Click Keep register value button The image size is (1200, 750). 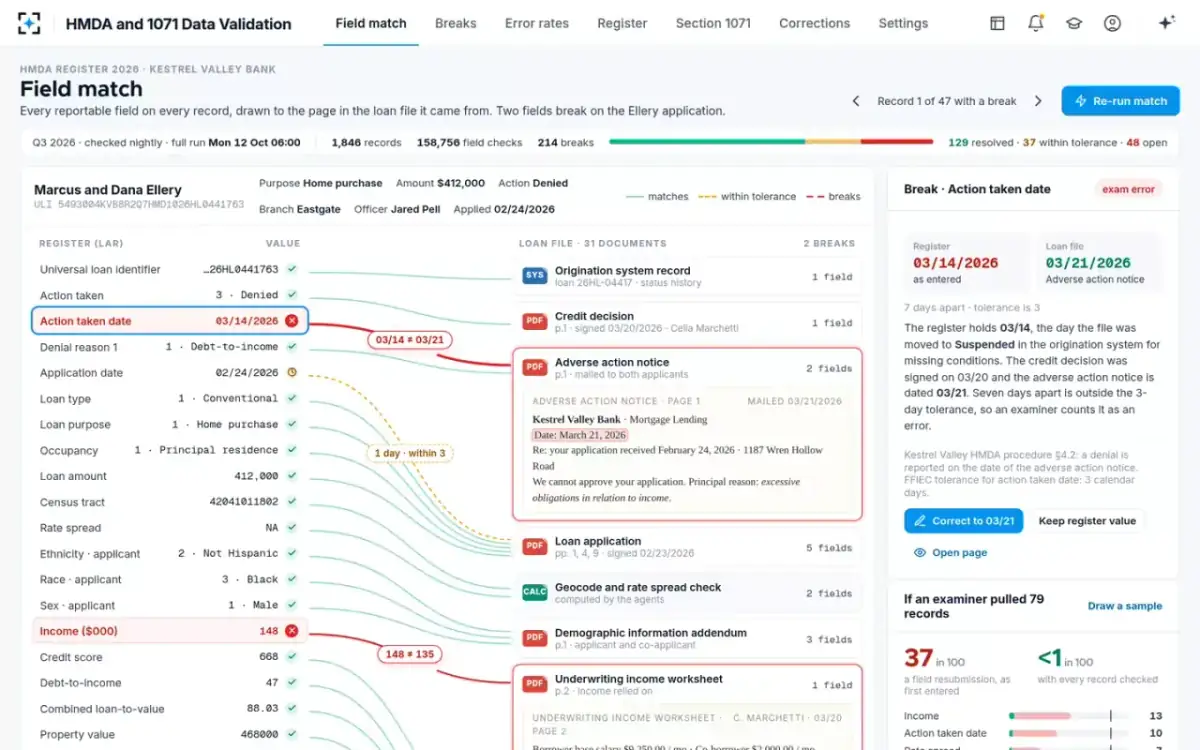[1087, 521]
